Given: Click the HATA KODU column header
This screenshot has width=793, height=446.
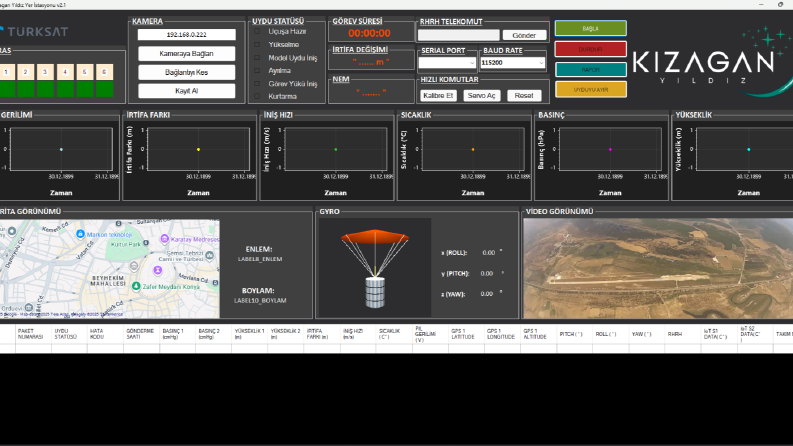Looking at the screenshot, I should [x=106, y=334].
